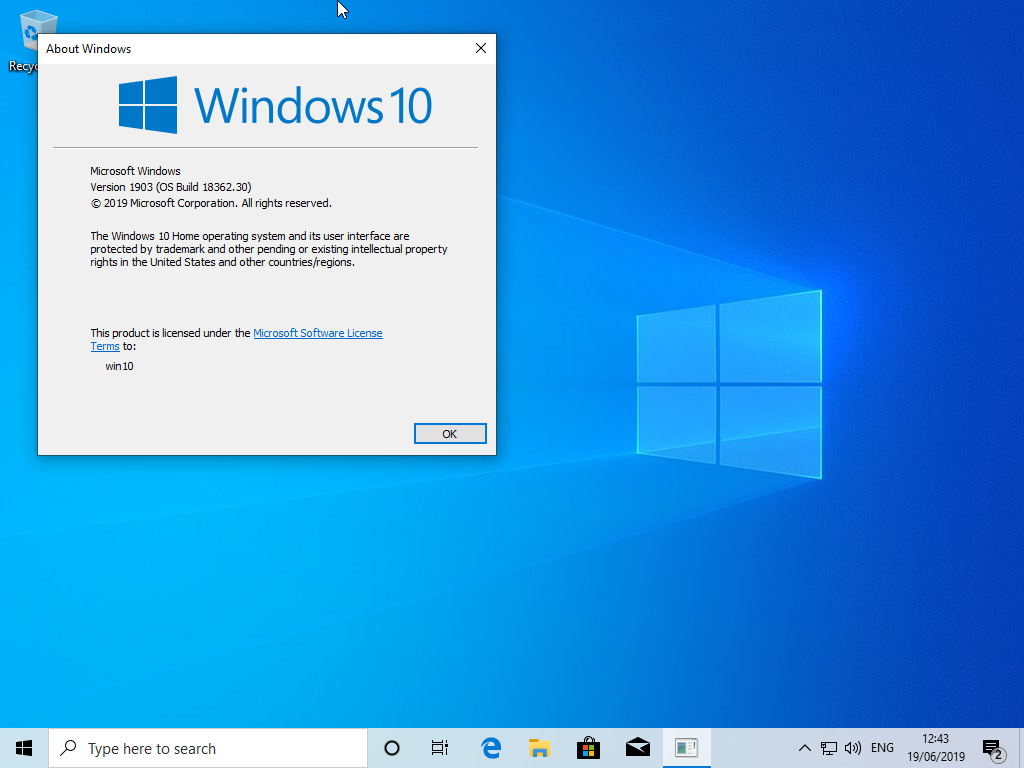The width and height of the screenshot is (1024, 768).
Task: Open network status tray icon
Action: pyautogui.click(x=829, y=748)
